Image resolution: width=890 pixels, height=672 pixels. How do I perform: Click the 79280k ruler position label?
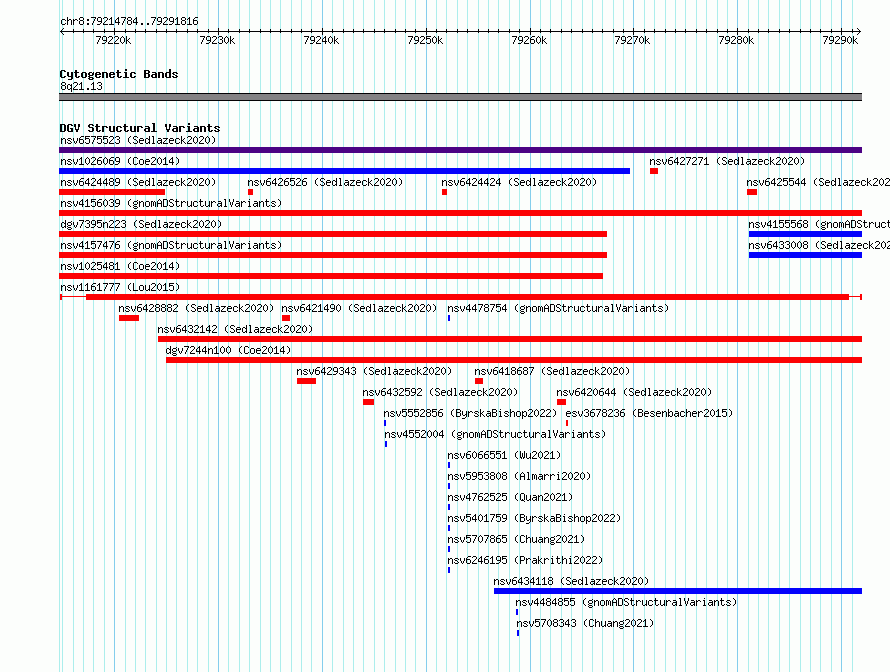click(x=736, y=40)
